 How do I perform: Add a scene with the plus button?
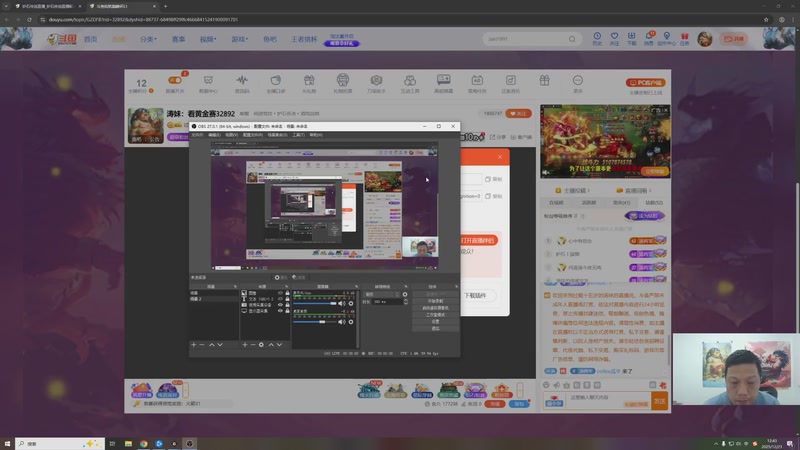pyautogui.click(x=194, y=345)
